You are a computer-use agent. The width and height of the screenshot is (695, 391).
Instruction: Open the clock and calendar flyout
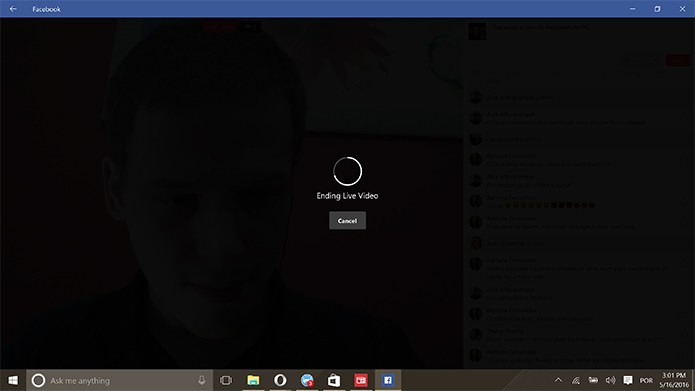click(674, 380)
